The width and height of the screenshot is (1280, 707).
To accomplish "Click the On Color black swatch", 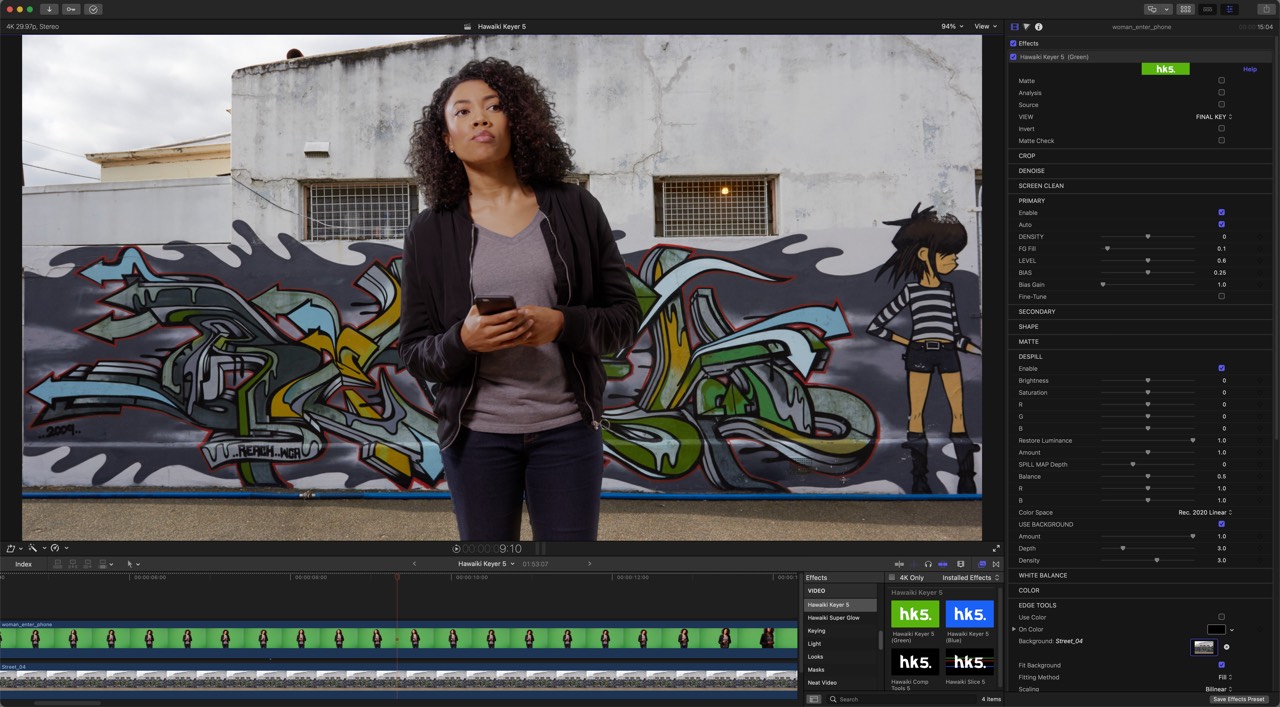I will (x=1215, y=629).
